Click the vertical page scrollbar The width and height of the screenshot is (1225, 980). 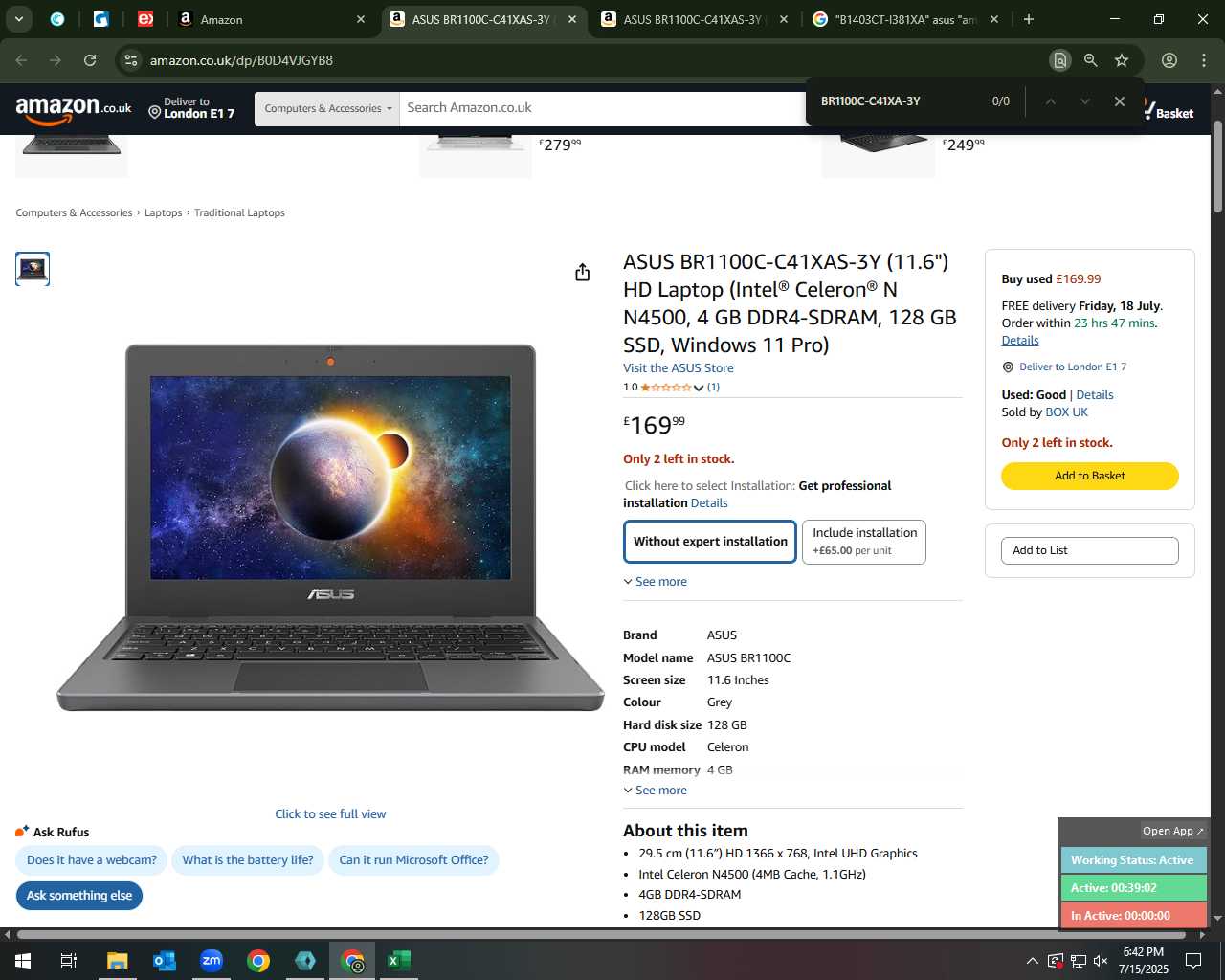pos(1217,167)
